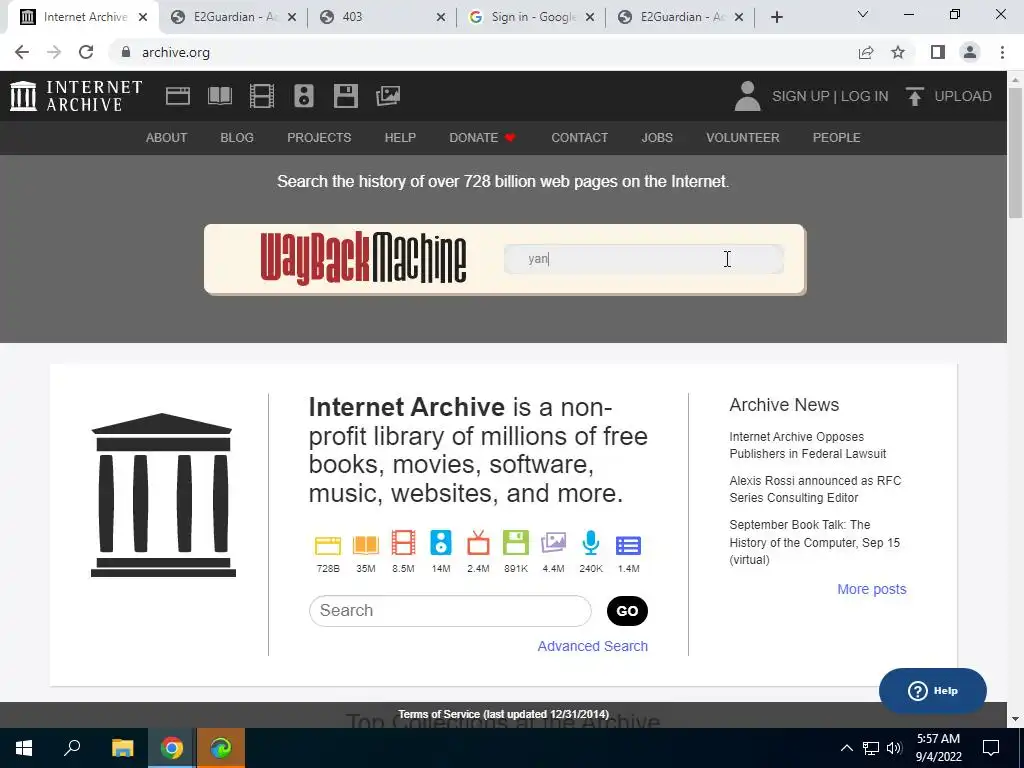This screenshot has width=1024, height=768.
Task: Focus the Wayback Machine URL input field
Action: point(644,259)
